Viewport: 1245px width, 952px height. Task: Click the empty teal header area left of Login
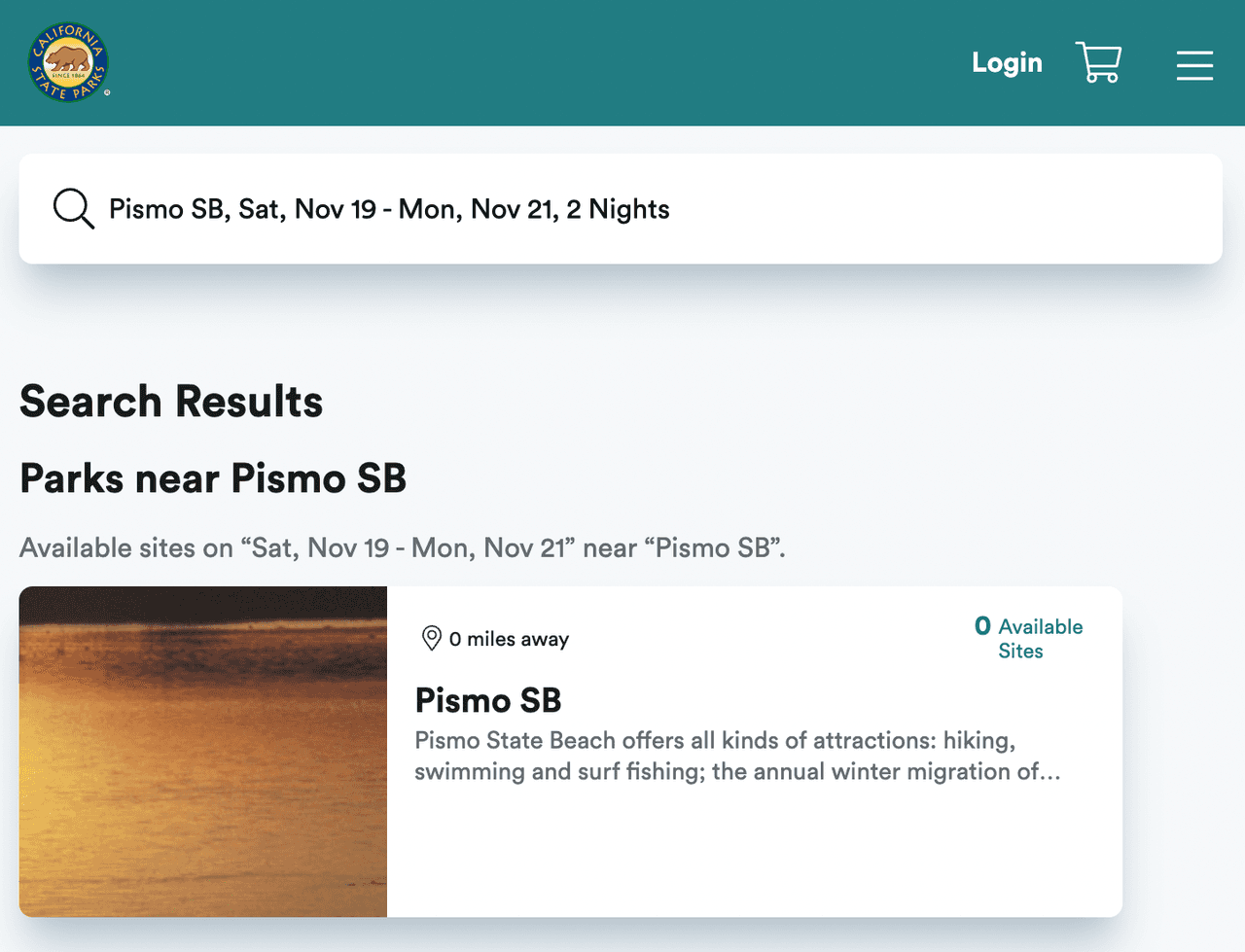(535, 63)
